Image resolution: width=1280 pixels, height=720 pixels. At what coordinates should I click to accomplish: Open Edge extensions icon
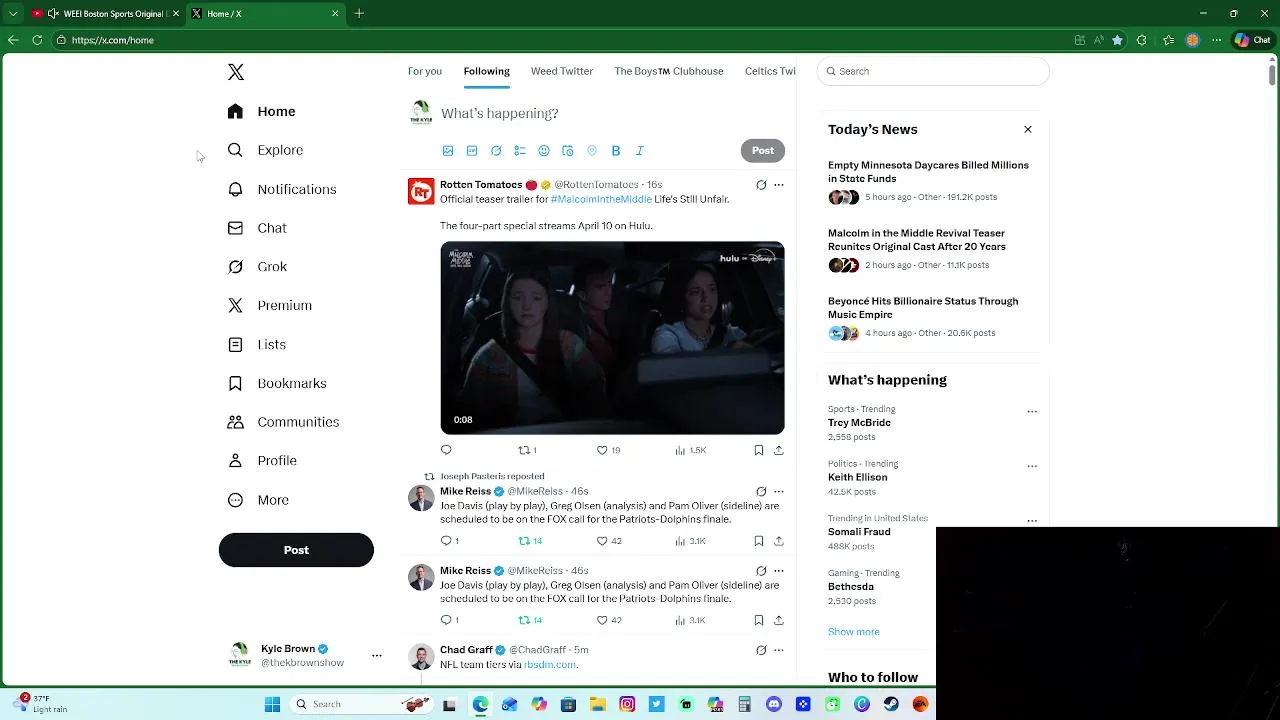(x=1142, y=40)
